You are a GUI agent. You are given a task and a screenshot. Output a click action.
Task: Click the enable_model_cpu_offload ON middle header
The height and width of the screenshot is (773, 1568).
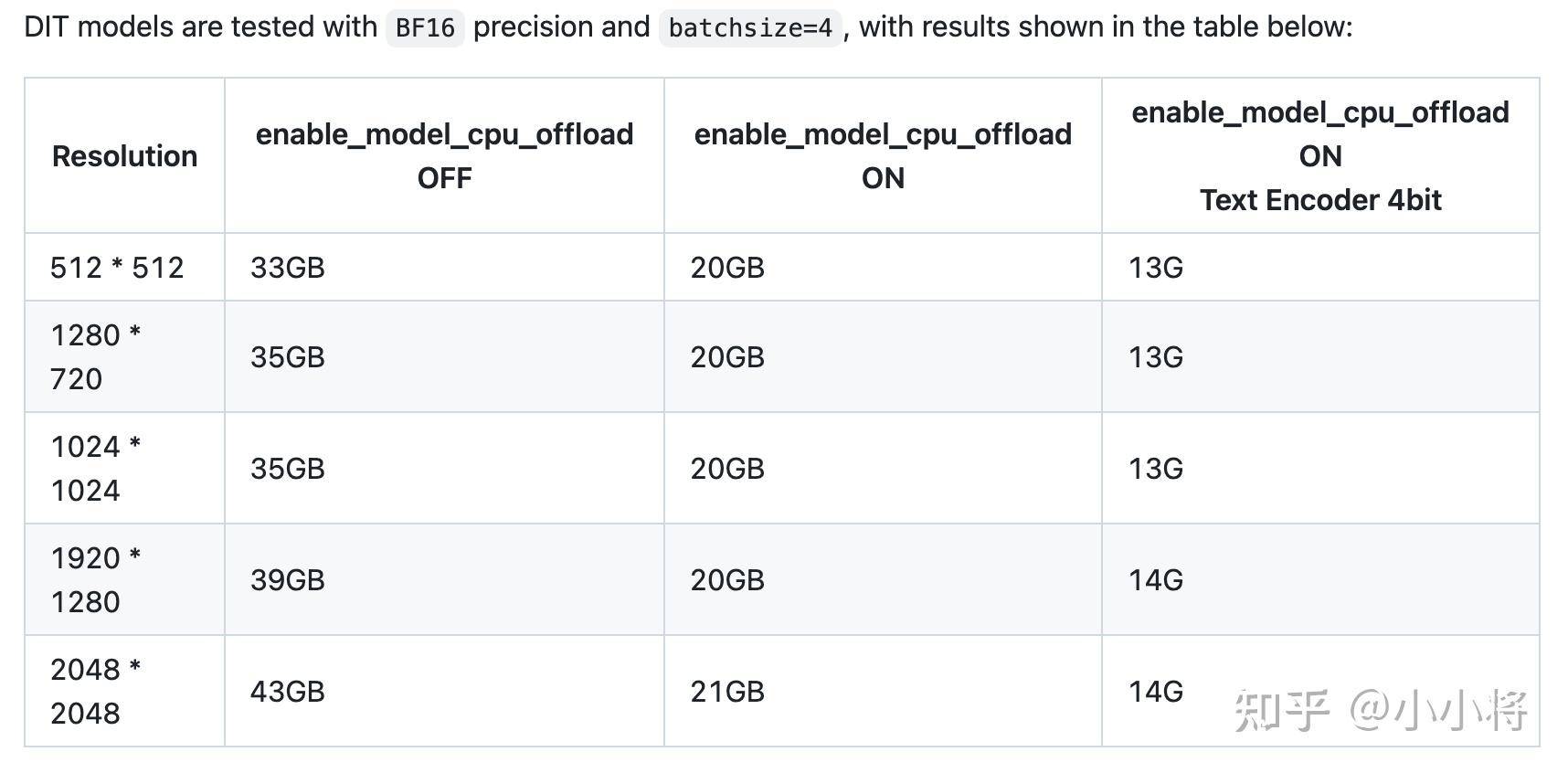883,156
